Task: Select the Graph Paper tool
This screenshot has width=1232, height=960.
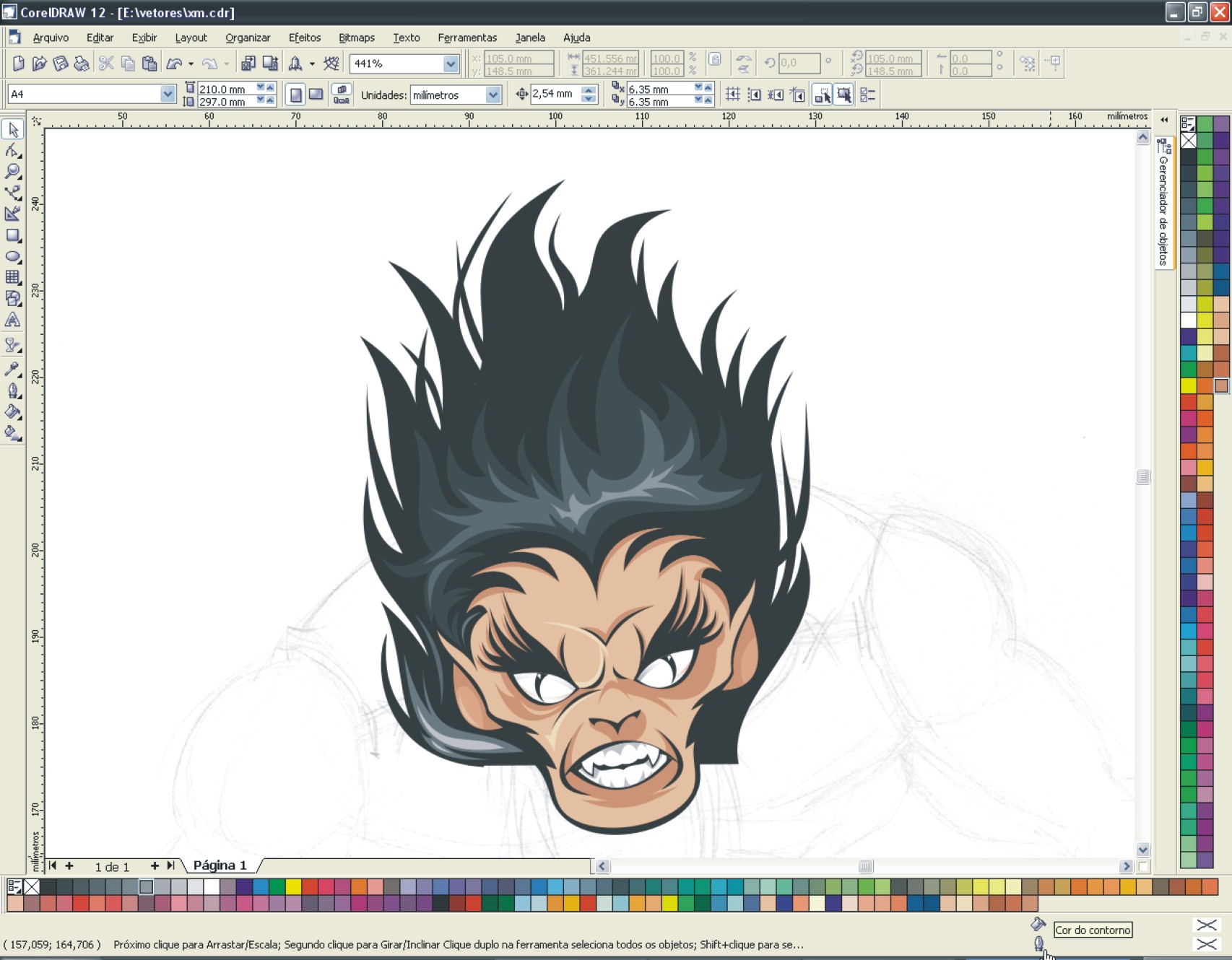Action: [x=13, y=277]
